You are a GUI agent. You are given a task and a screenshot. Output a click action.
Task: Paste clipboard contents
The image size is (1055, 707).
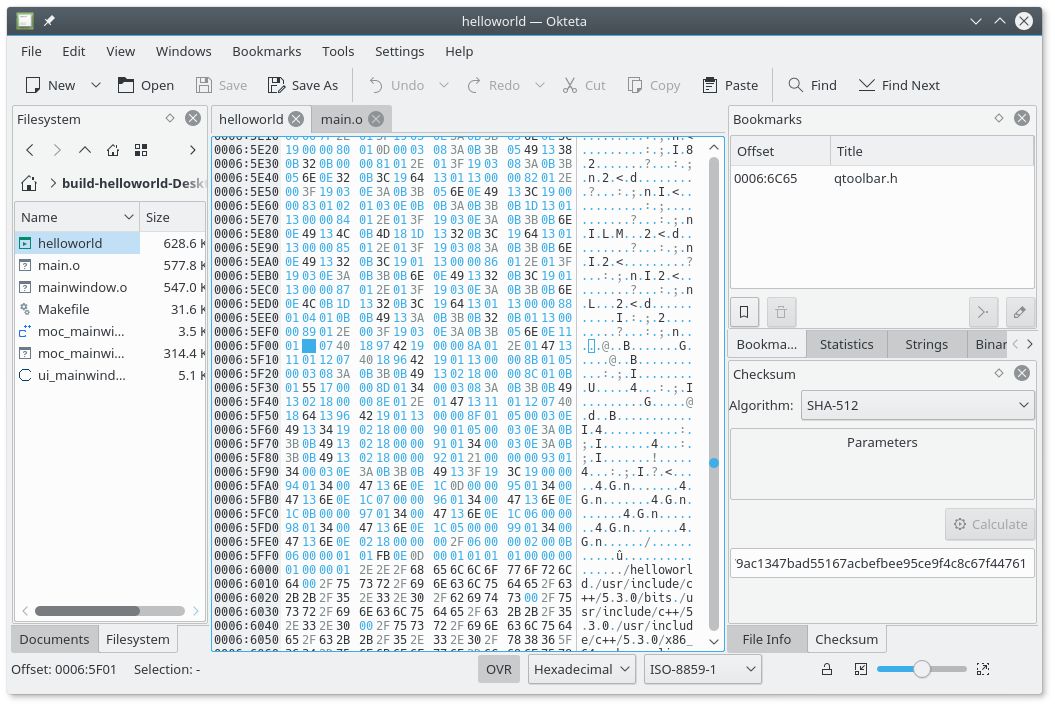(730, 85)
